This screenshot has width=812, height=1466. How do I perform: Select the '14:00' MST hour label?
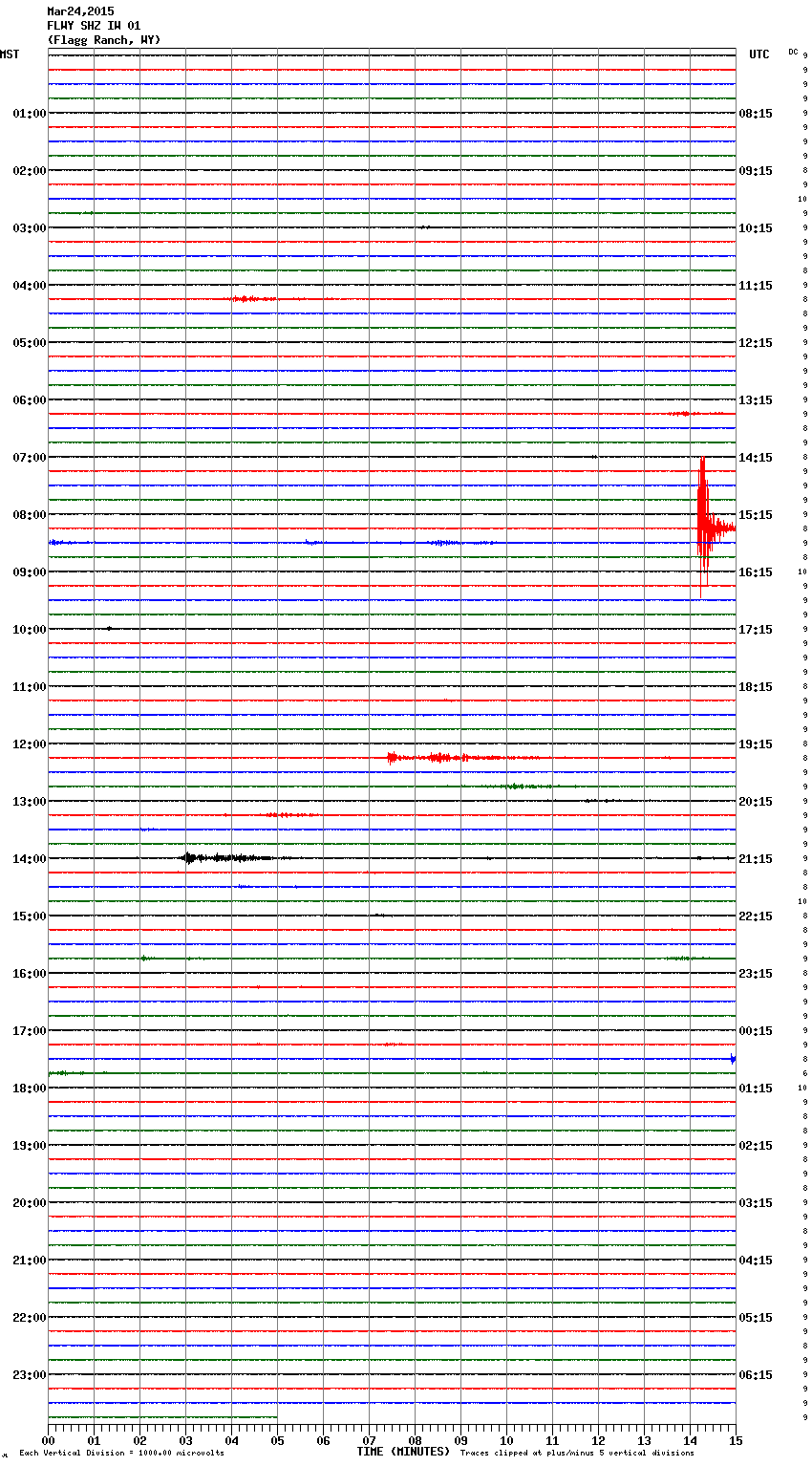29,859
